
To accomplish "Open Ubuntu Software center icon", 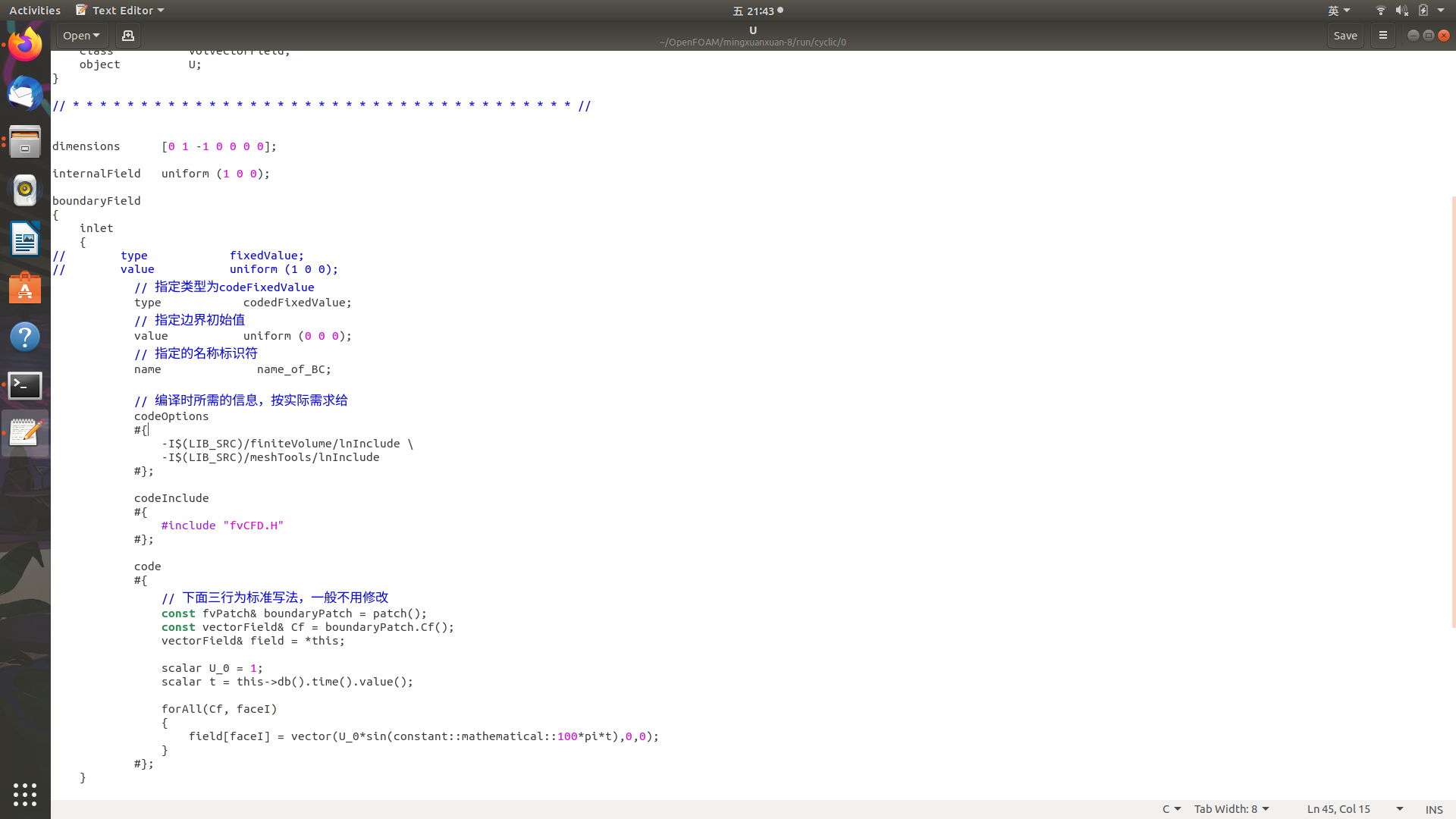I will 25,287.
